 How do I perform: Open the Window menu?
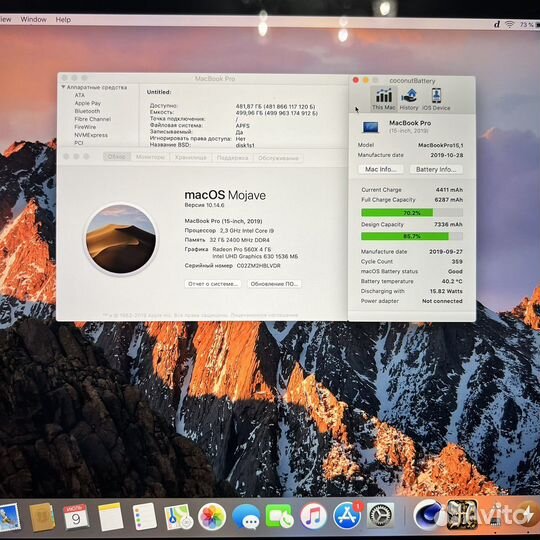pos(33,19)
